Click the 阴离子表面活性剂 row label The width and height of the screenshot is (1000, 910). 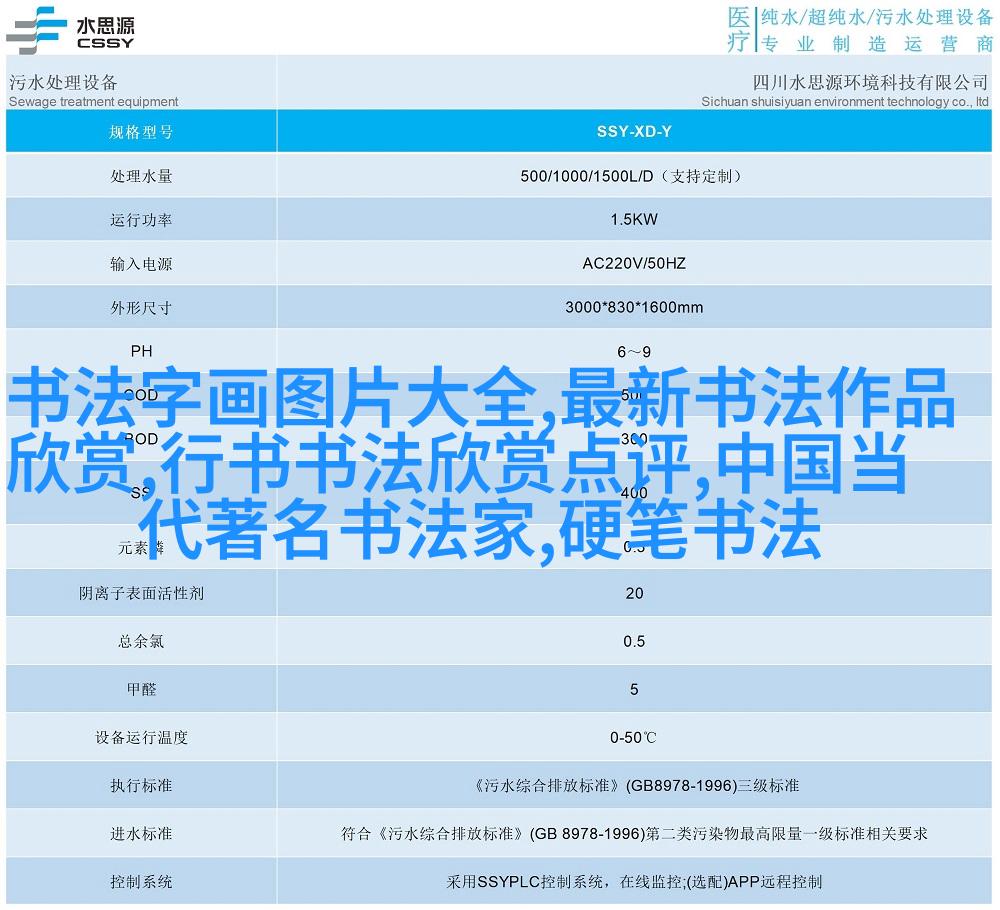141,594
